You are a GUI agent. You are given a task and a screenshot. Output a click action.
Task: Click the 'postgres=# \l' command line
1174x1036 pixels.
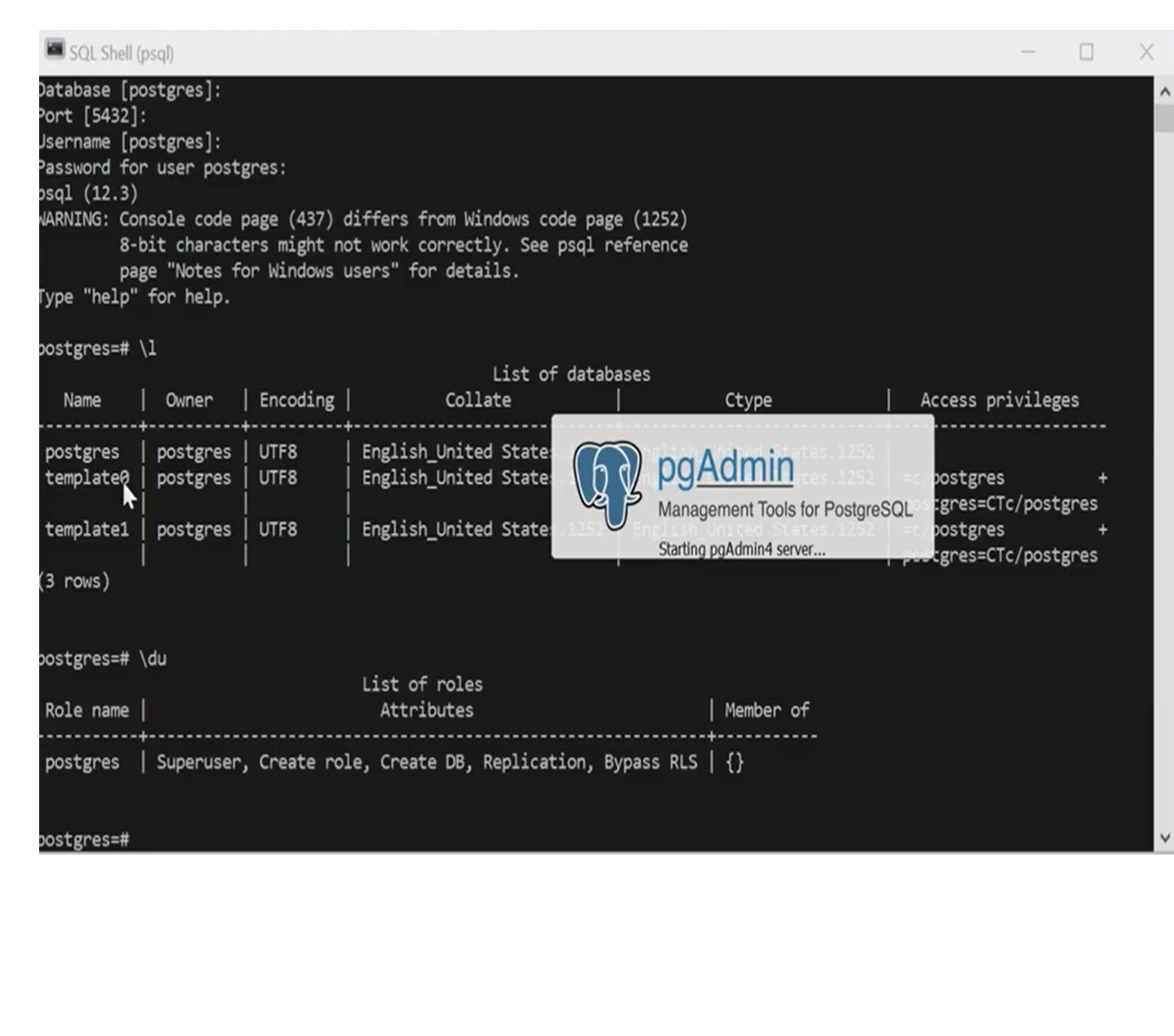click(98, 348)
